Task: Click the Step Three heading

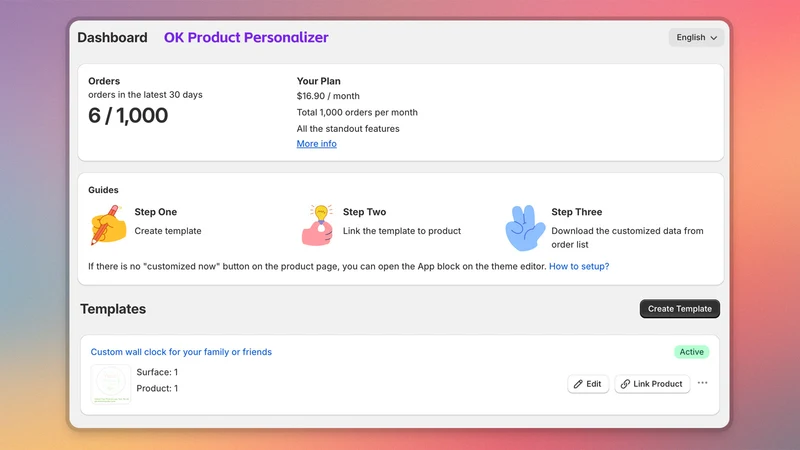Action: 577,212
